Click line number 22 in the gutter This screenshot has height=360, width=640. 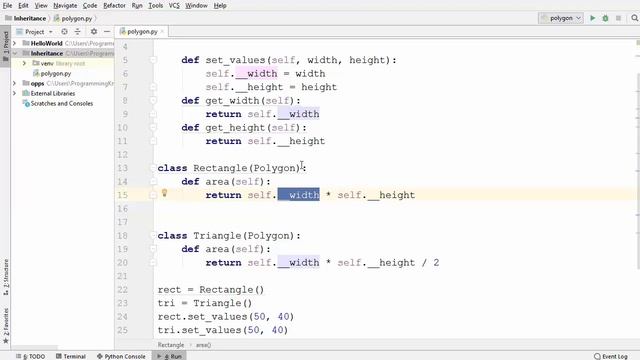(x=122, y=290)
